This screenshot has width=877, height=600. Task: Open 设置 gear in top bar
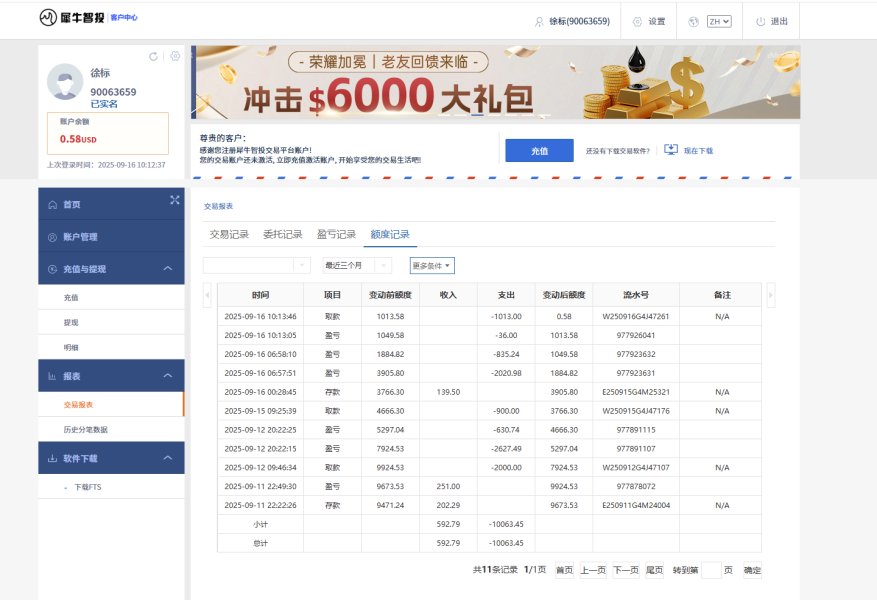coord(637,22)
